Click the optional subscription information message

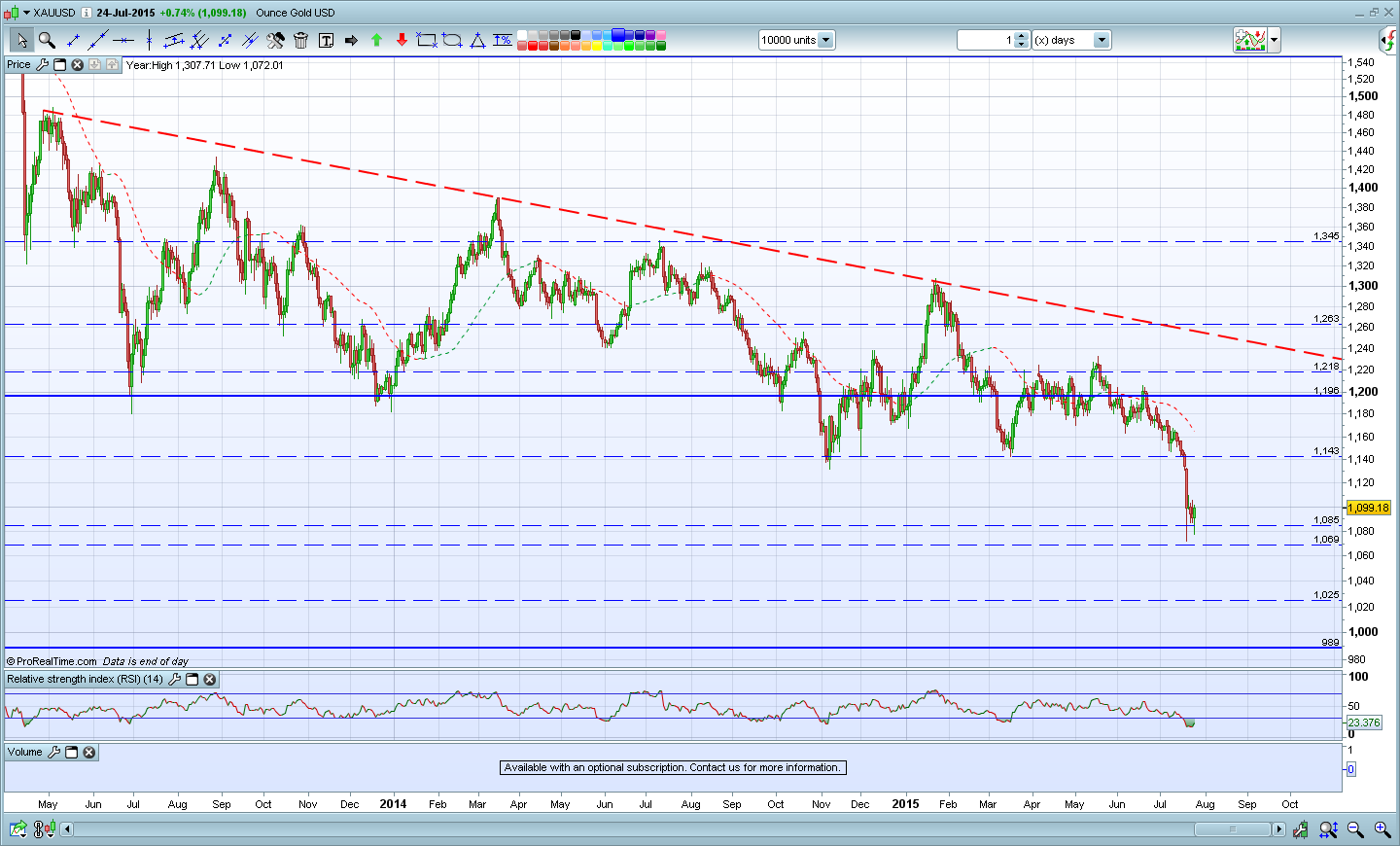(673, 768)
